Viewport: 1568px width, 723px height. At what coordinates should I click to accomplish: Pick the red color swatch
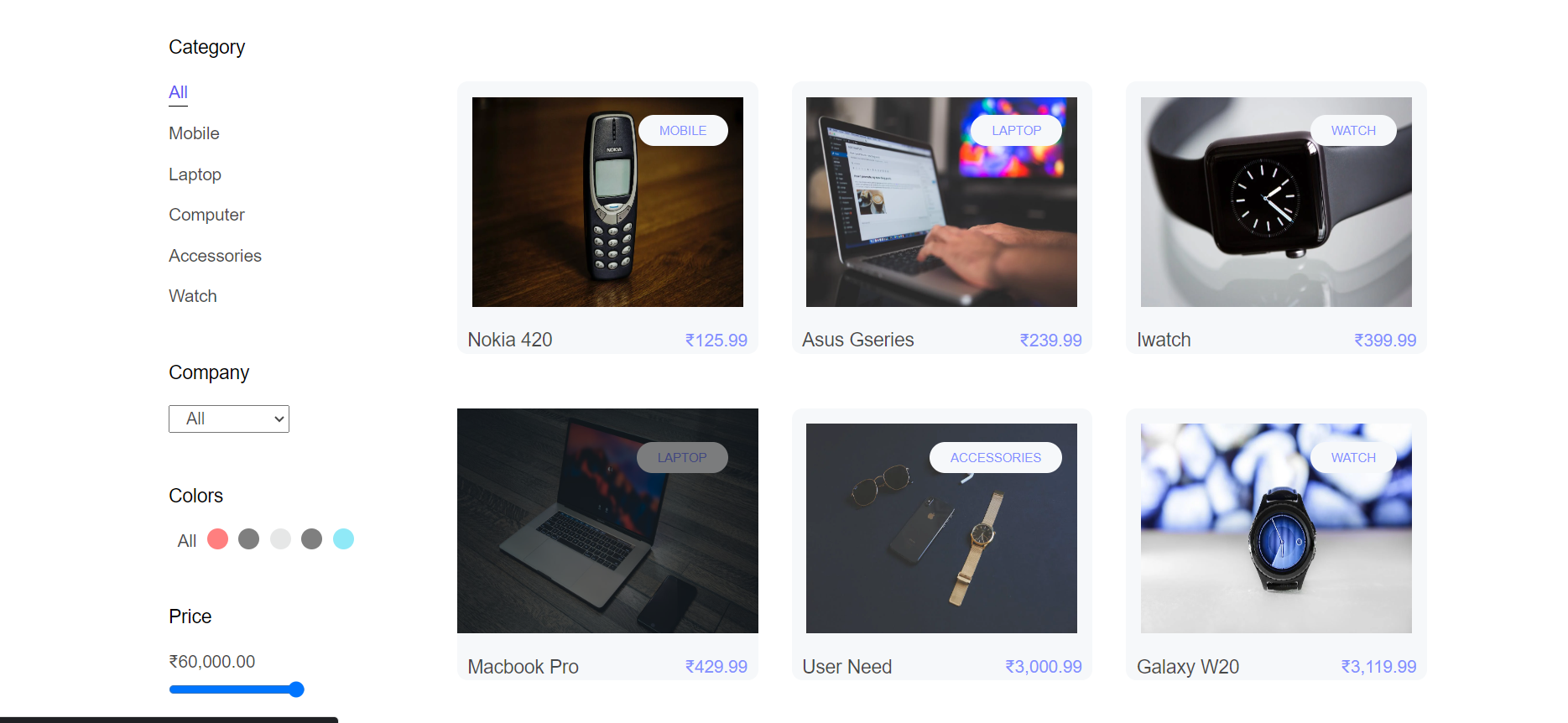point(217,538)
